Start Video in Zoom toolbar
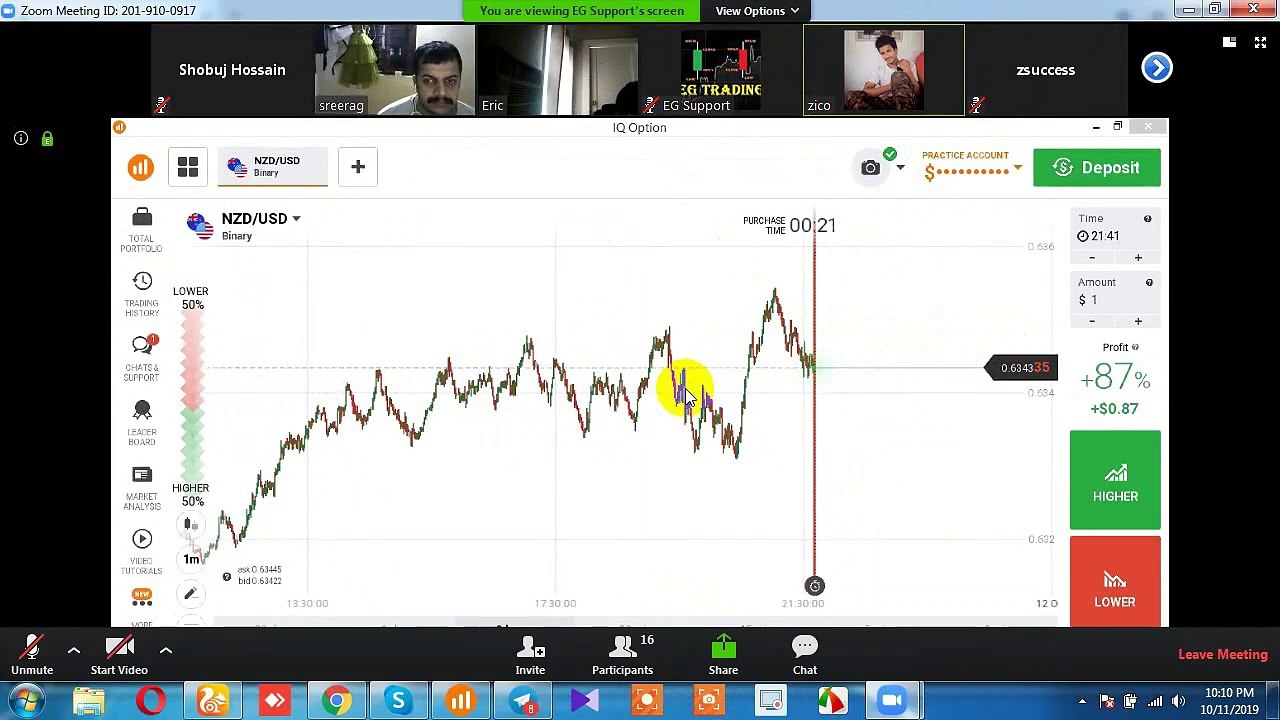1280x720 pixels. tap(119, 656)
